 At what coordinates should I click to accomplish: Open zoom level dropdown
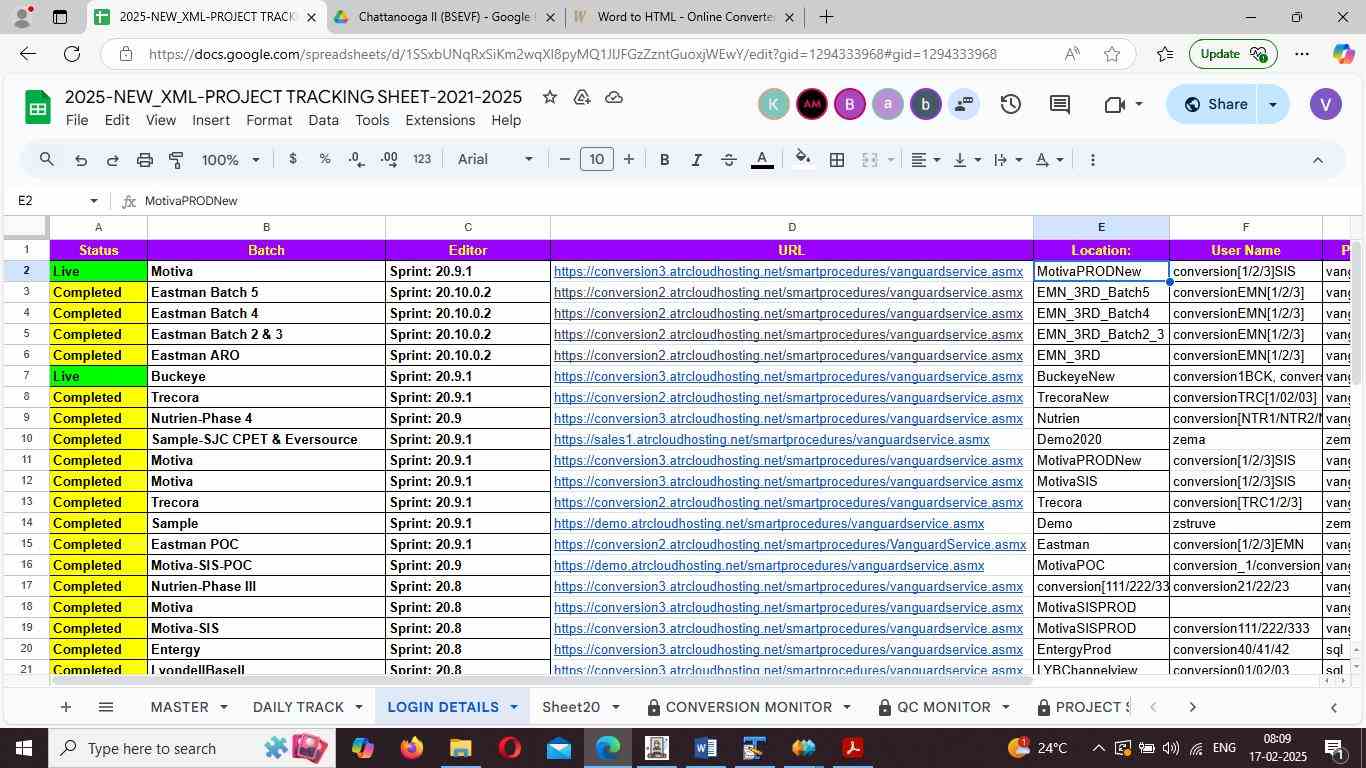coord(231,160)
